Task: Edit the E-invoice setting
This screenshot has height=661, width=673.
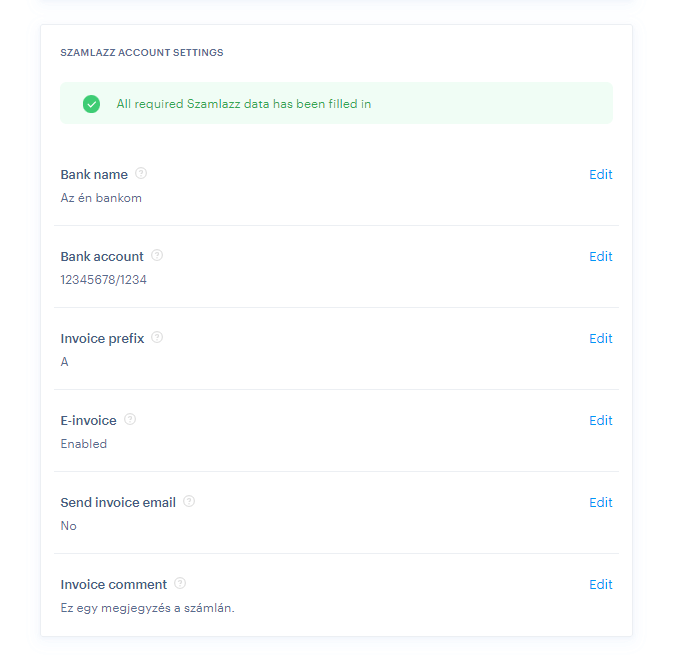Action: pos(600,420)
